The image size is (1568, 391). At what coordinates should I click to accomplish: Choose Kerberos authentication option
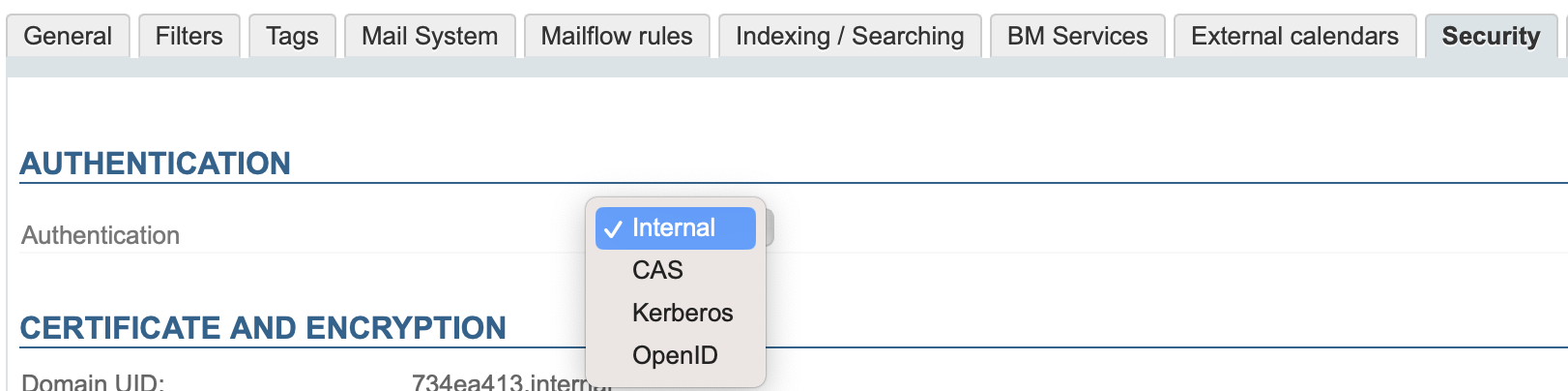(x=682, y=313)
